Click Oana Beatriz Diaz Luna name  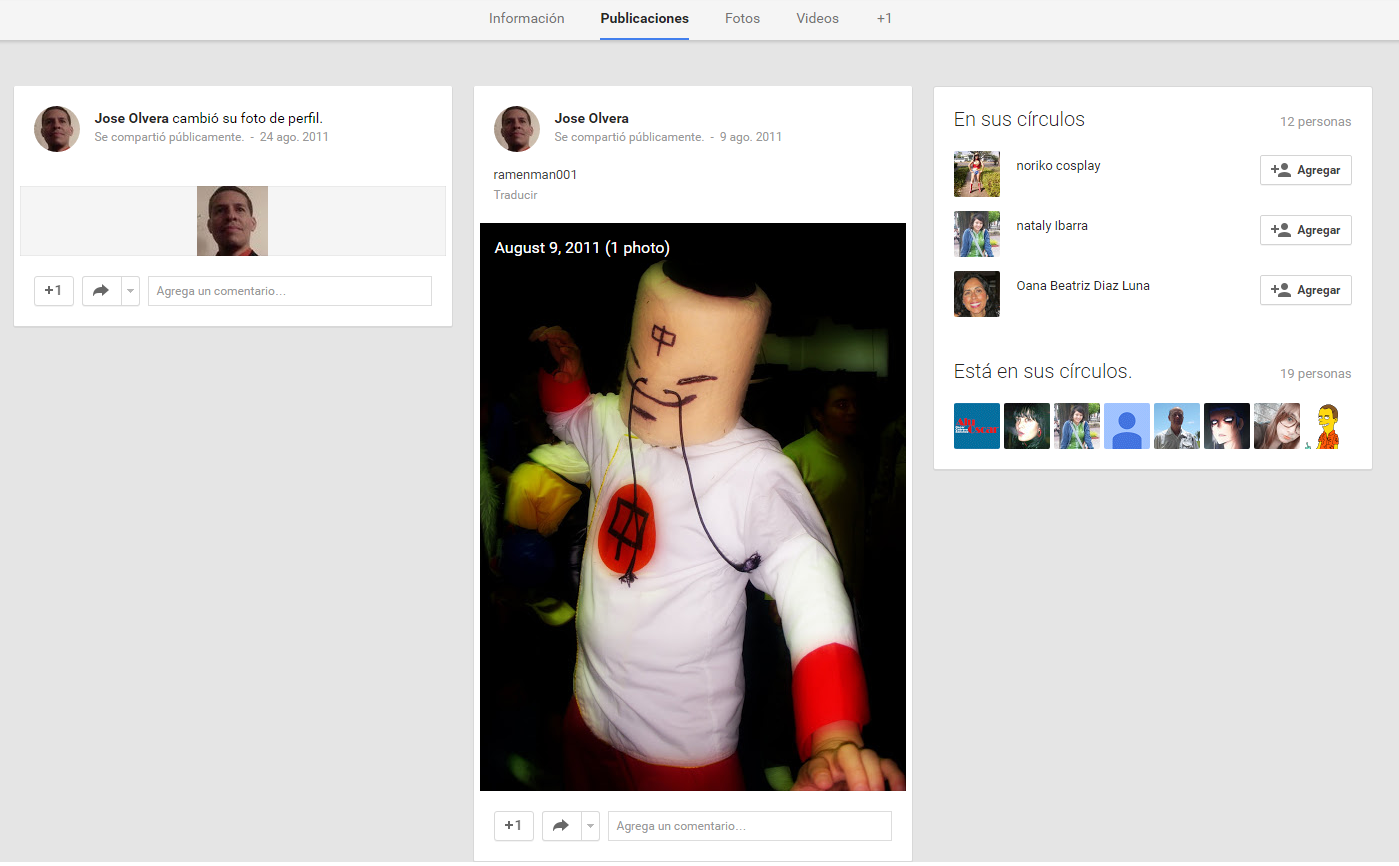click(x=1083, y=286)
